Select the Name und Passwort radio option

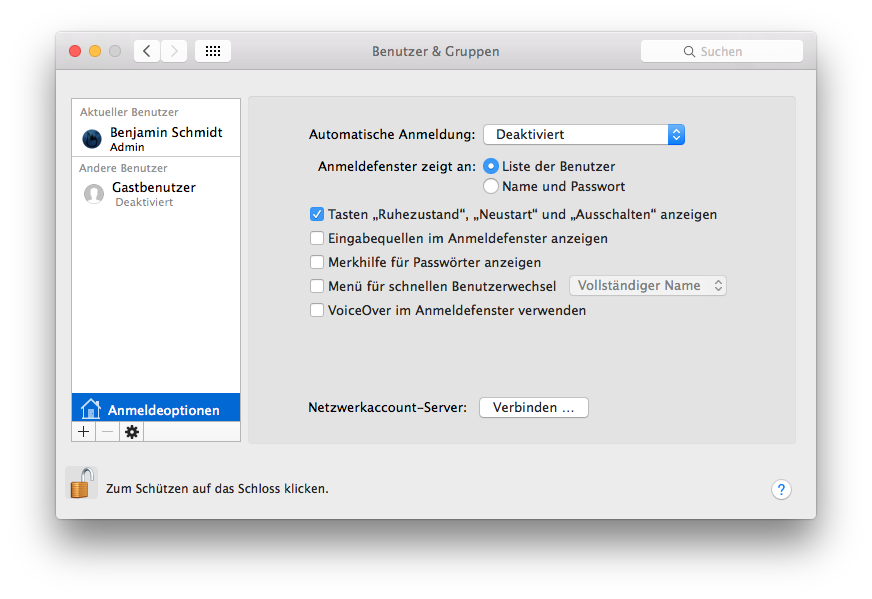pos(491,186)
